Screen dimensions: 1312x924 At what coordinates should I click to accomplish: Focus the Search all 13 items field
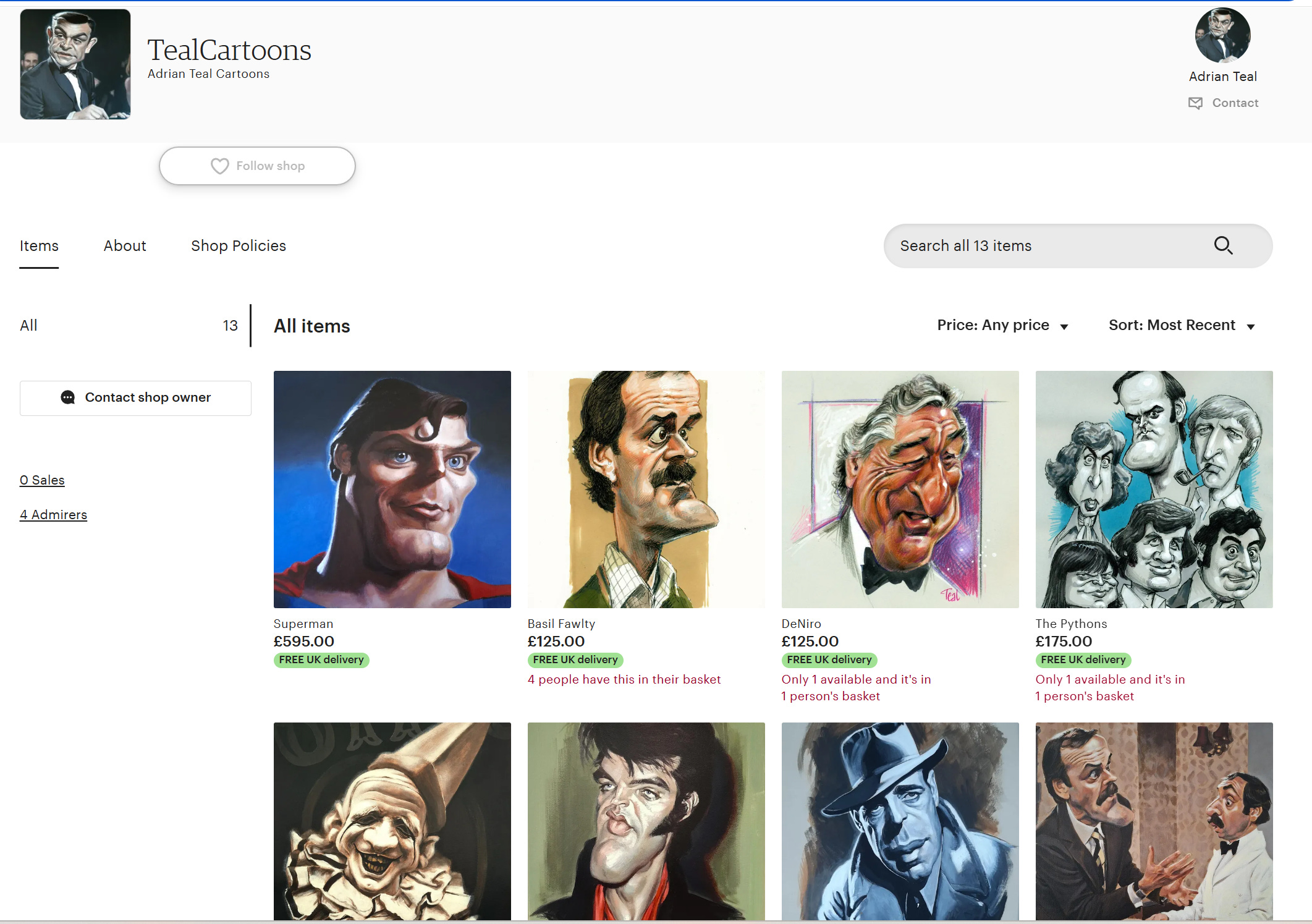click(1078, 246)
